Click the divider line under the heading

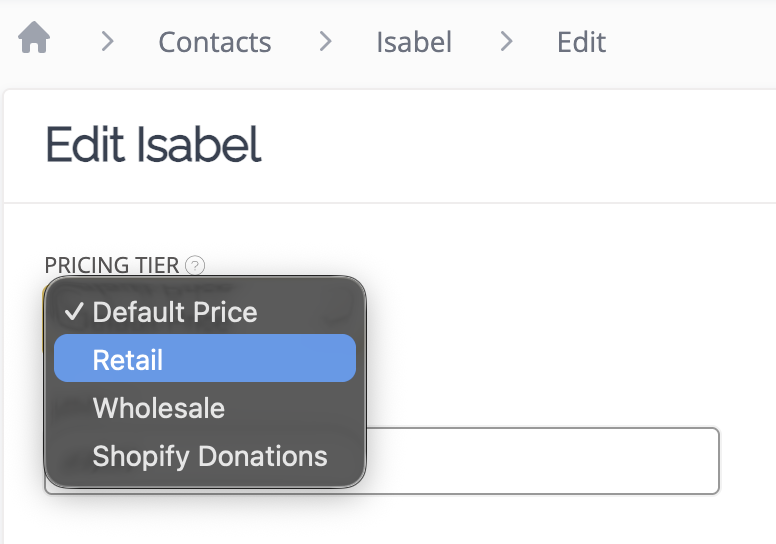click(x=400, y=203)
